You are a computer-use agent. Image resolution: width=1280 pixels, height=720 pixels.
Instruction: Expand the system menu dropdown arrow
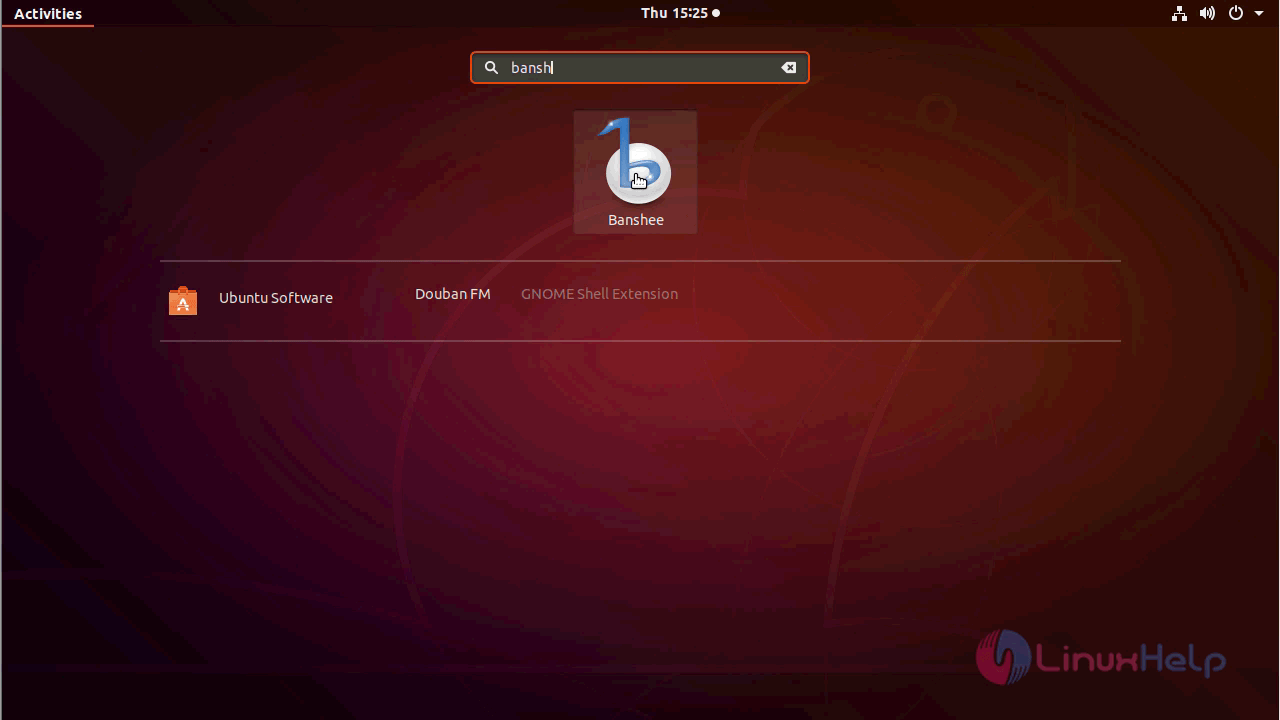click(x=1259, y=14)
